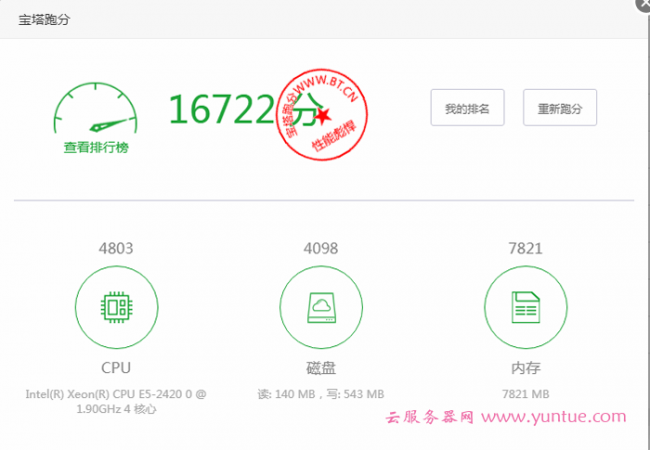
Task: Click the 内存 label text
Action: point(524,367)
